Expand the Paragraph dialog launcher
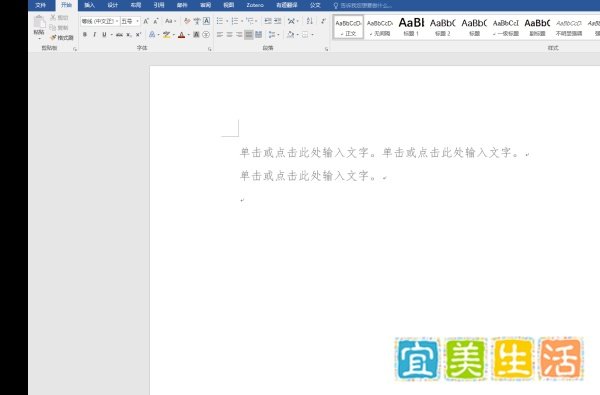The image size is (600, 395). 326,49
